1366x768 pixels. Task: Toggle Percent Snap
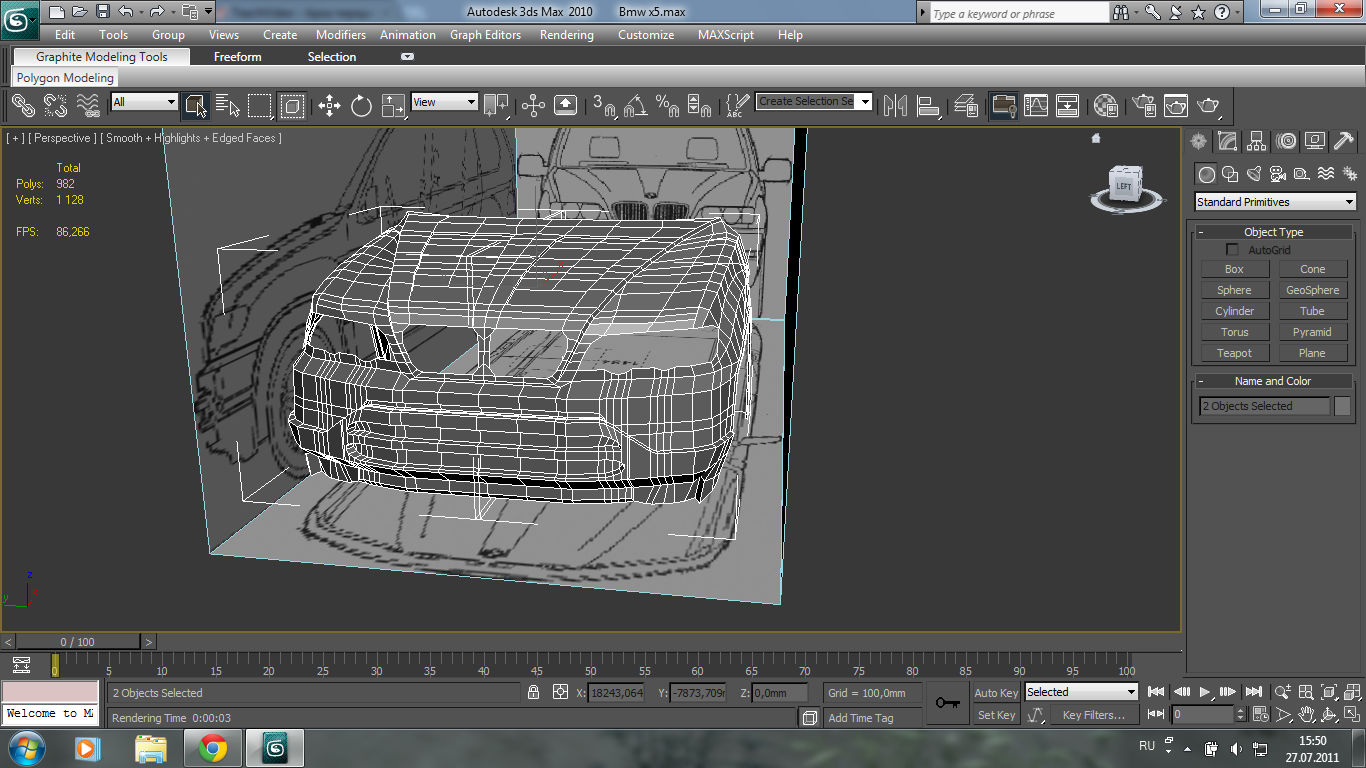tap(667, 104)
